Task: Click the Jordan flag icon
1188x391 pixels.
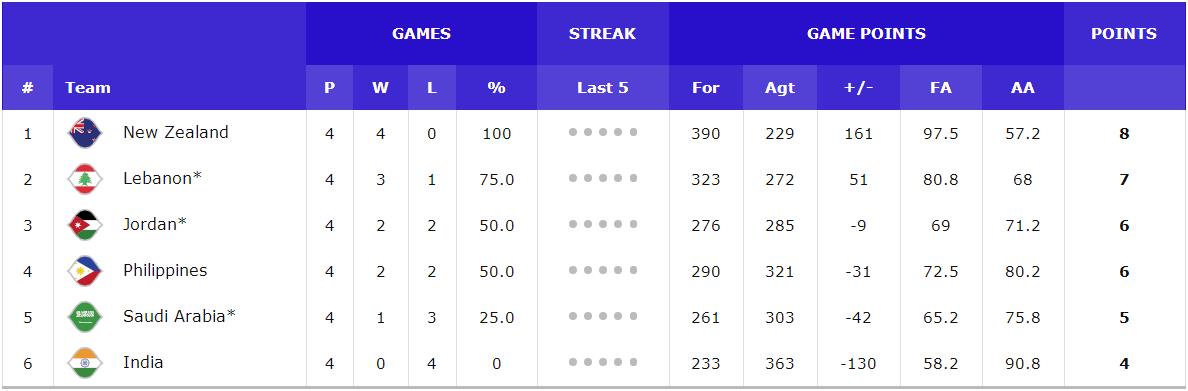Action: point(84,225)
